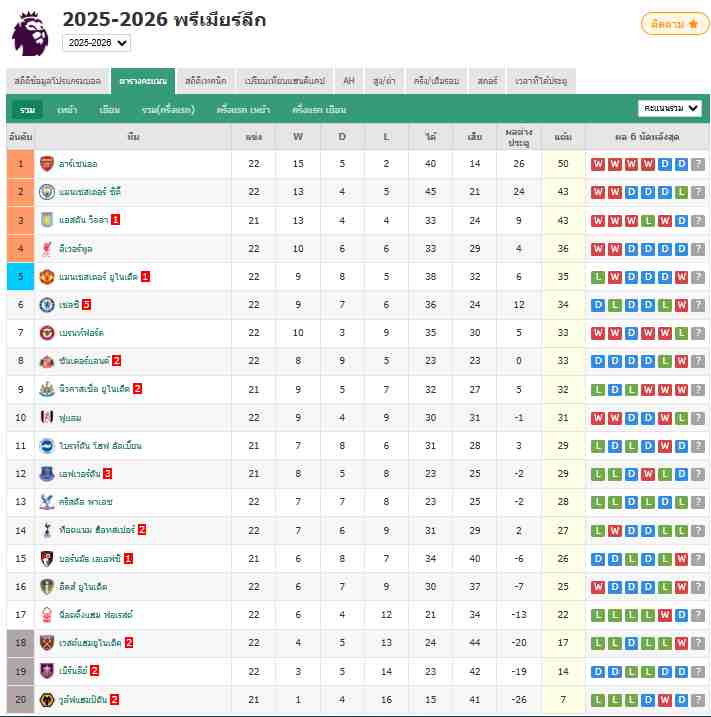This screenshot has height=717, width=711.
Task: Click the Newcastle United crest
Action: click(x=47, y=388)
